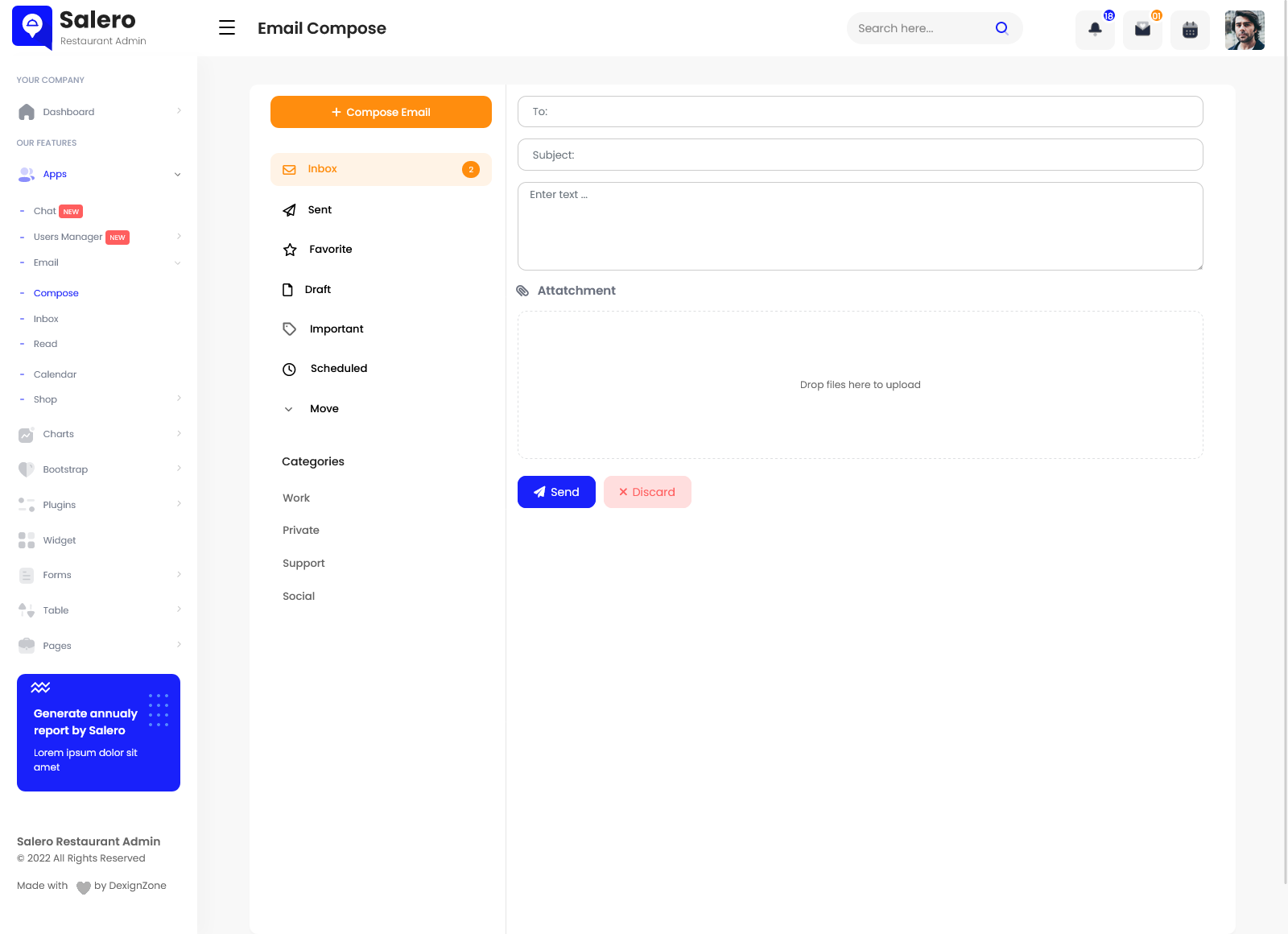Viewport: 1288px width, 934px height.
Task: Click the blue Send button
Action: pos(556,492)
